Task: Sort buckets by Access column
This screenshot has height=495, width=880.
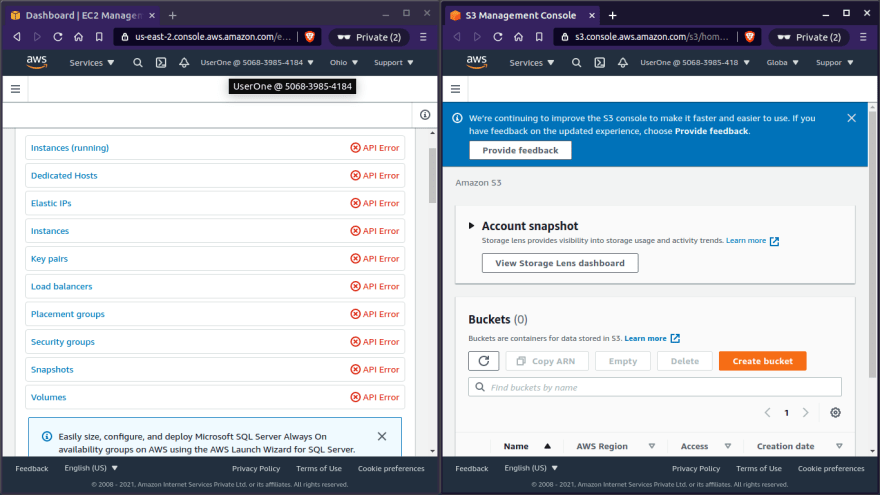Action: [705, 446]
